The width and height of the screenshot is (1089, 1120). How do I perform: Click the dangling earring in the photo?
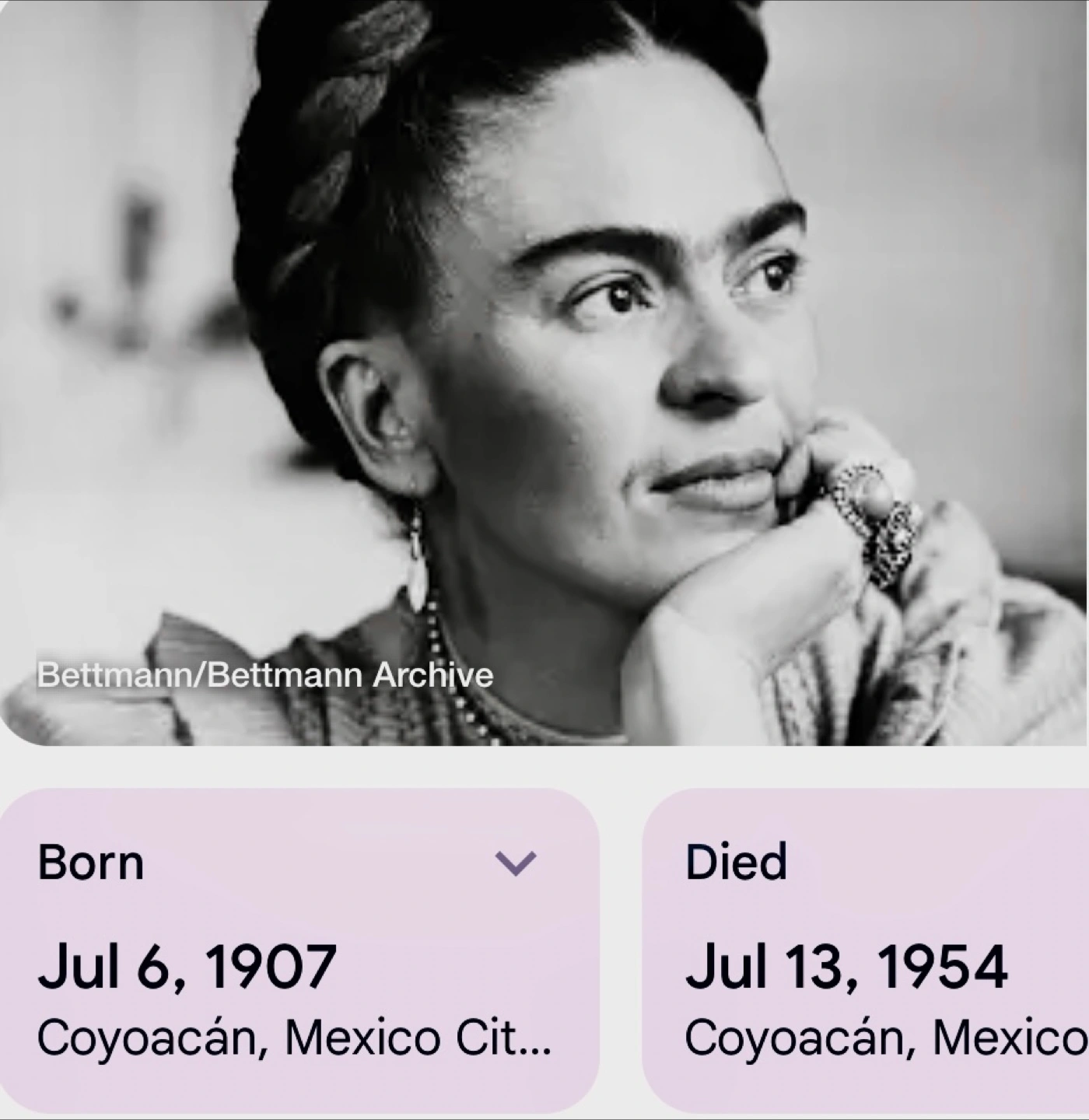point(417,558)
